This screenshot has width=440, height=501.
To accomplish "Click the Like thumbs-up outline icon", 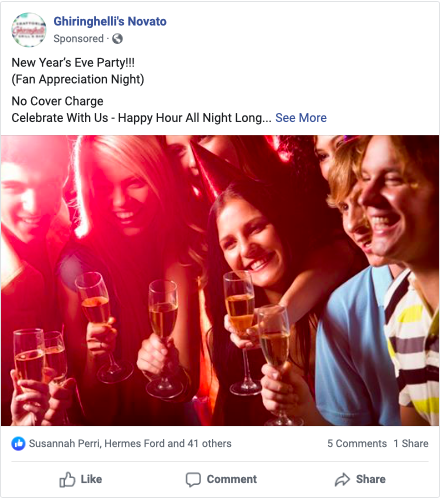I will tap(67, 479).
